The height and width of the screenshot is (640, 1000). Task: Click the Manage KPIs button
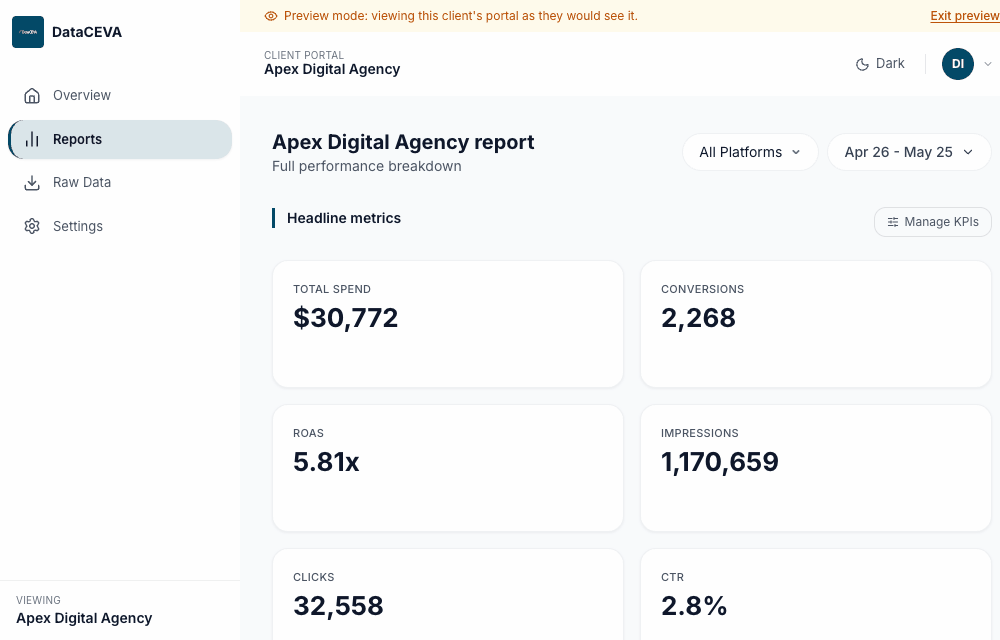[932, 222]
